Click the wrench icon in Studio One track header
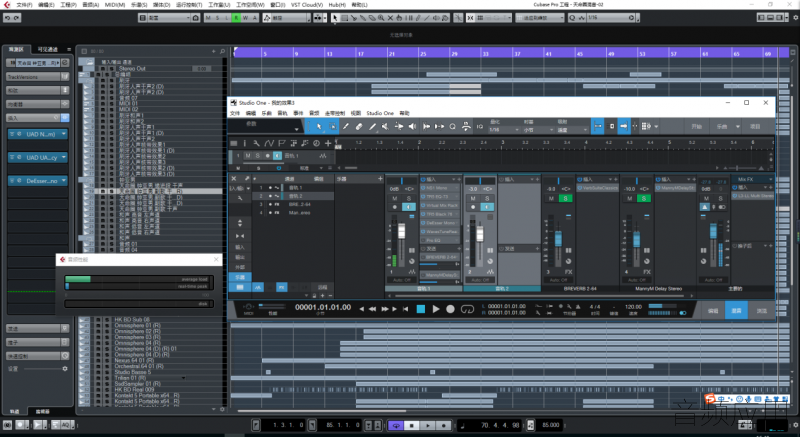This screenshot has height=437, width=800. coord(256,143)
